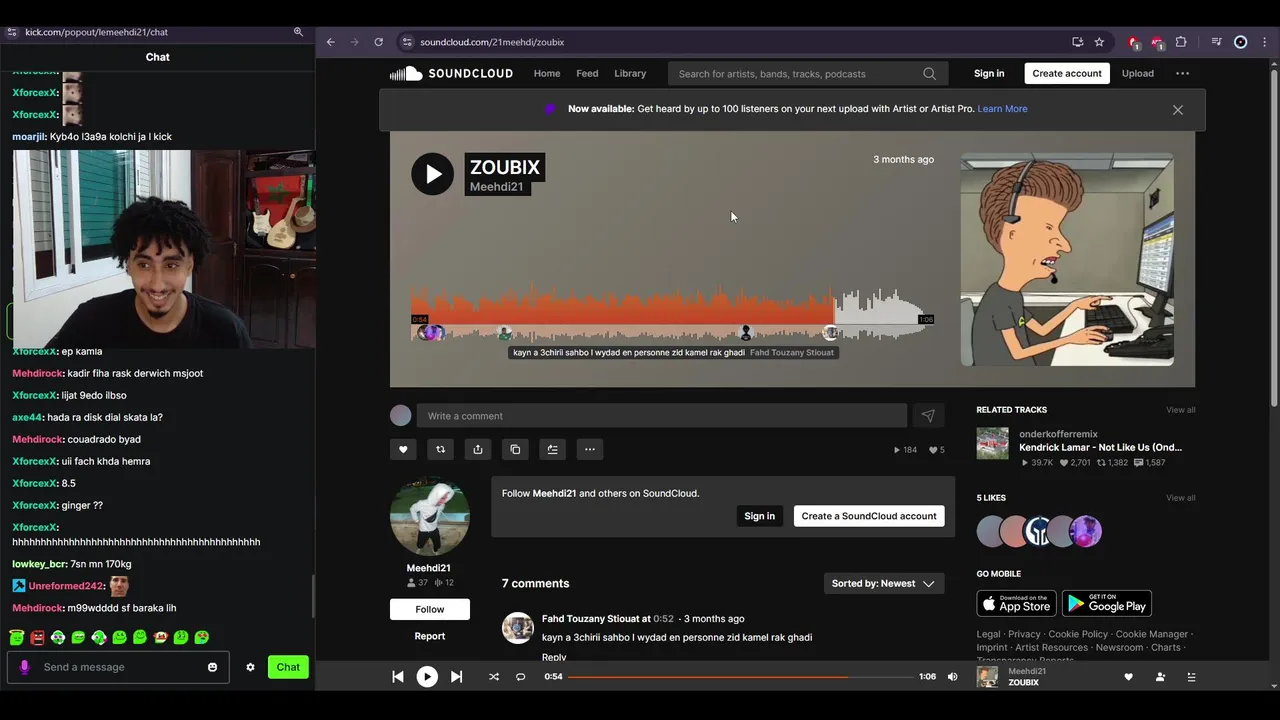Click the orange waveform to seek the track
Image resolution: width=1280 pixels, height=720 pixels.
pyautogui.click(x=622, y=310)
